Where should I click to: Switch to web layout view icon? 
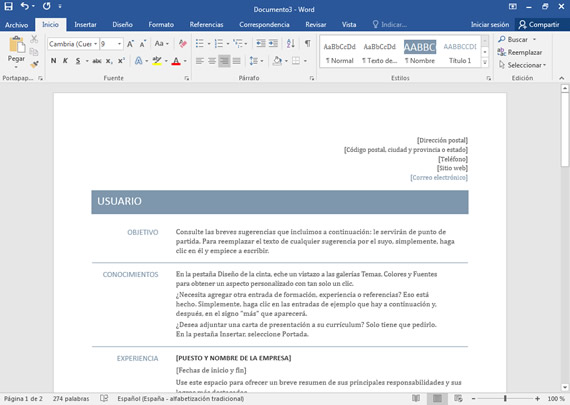pos(458,398)
